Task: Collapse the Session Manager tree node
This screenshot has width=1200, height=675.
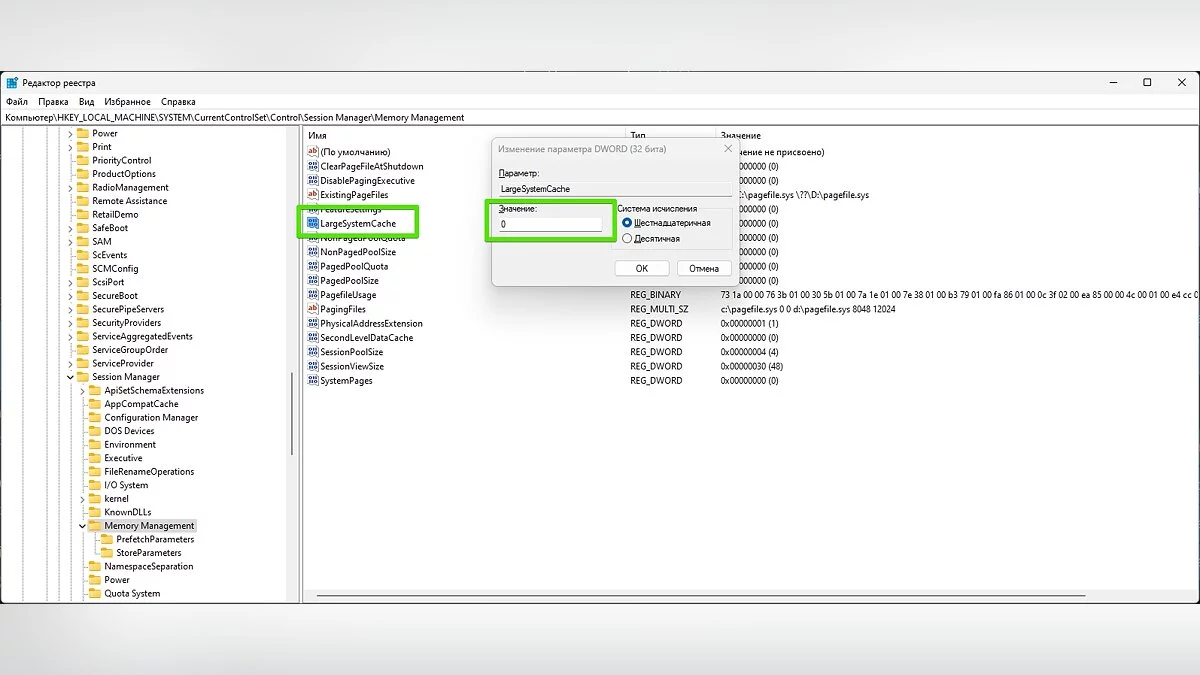Action: point(71,377)
